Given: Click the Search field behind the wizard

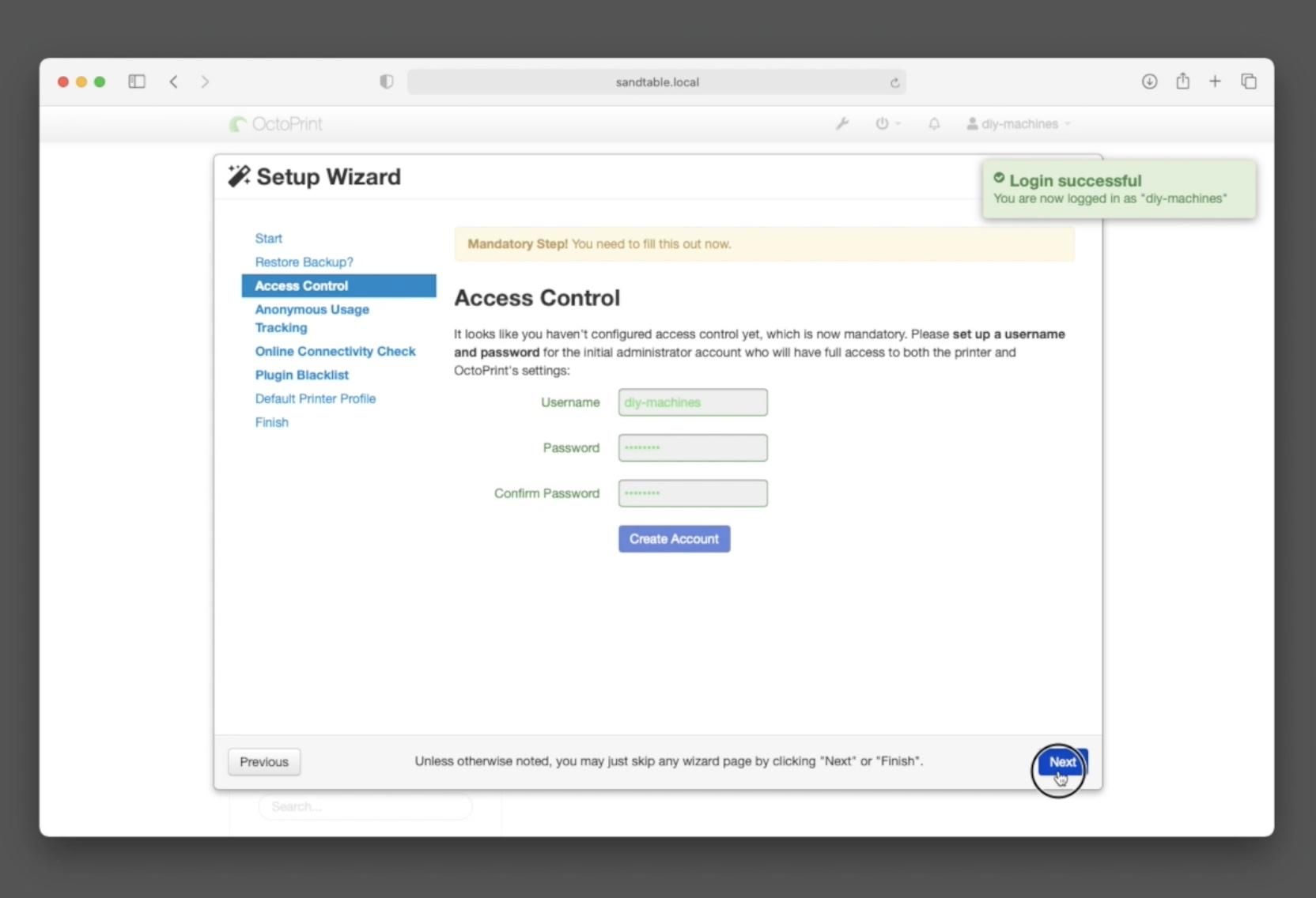Looking at the screenshot, I should [365, 806].
